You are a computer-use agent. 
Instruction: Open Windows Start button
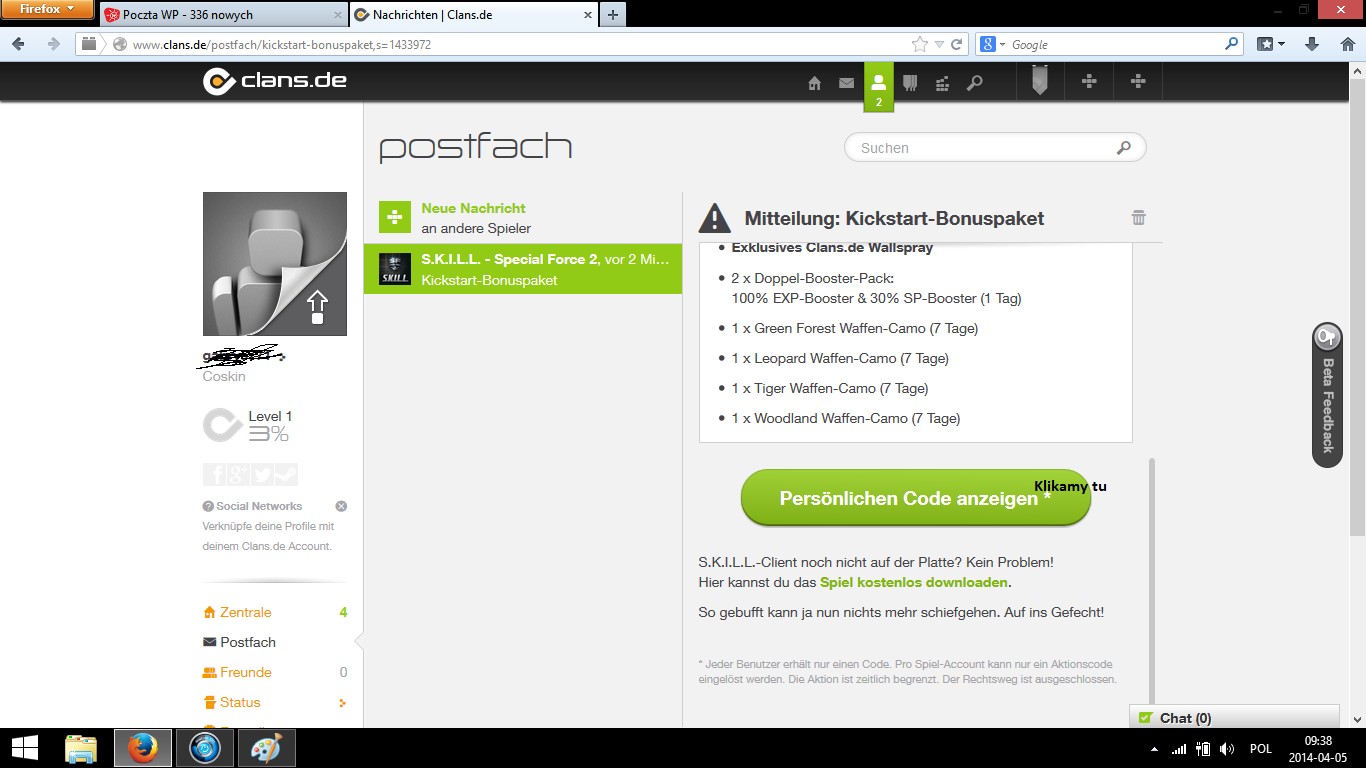point(24,748)
